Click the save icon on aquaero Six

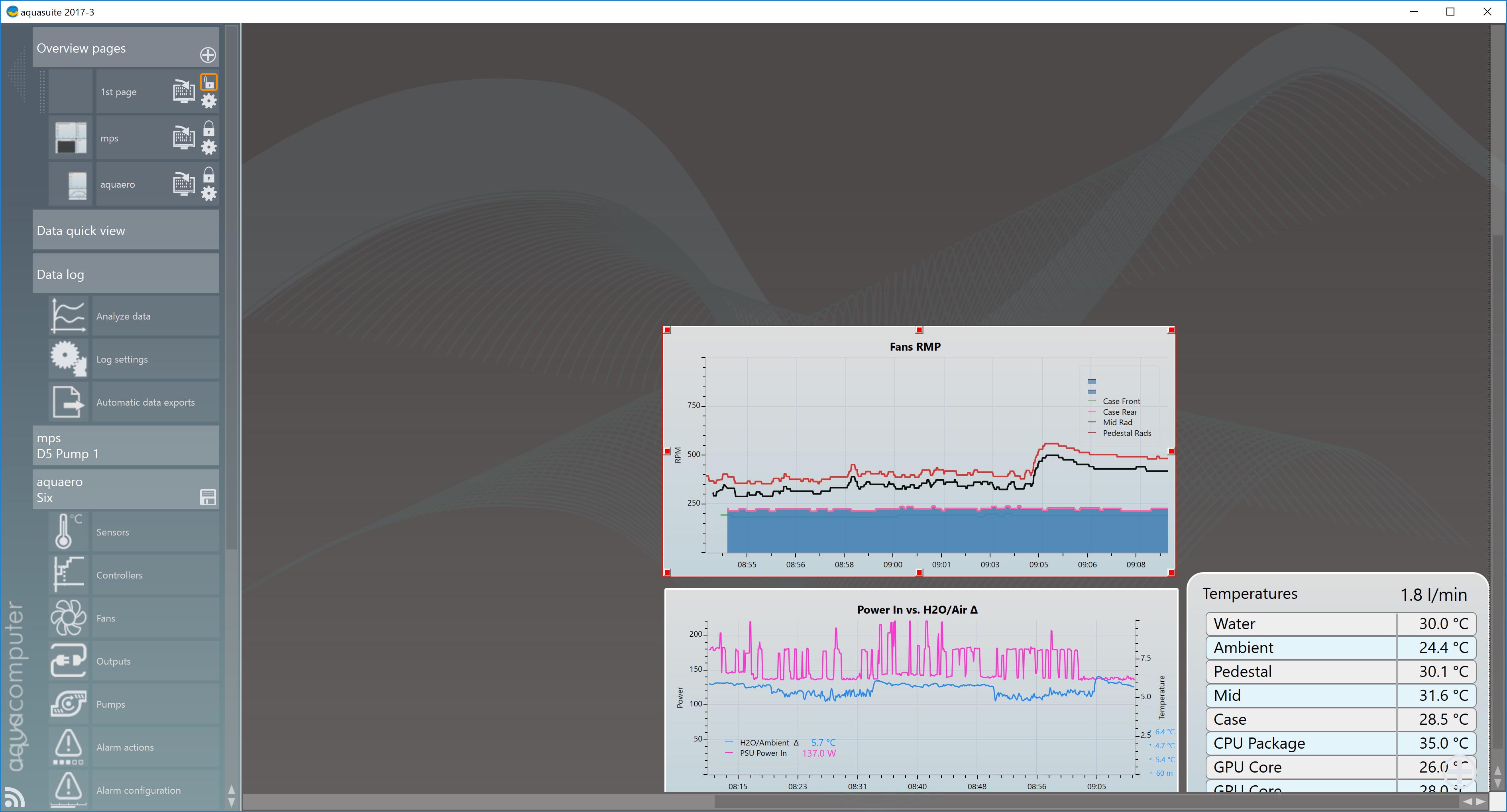[x=208, y=497]
